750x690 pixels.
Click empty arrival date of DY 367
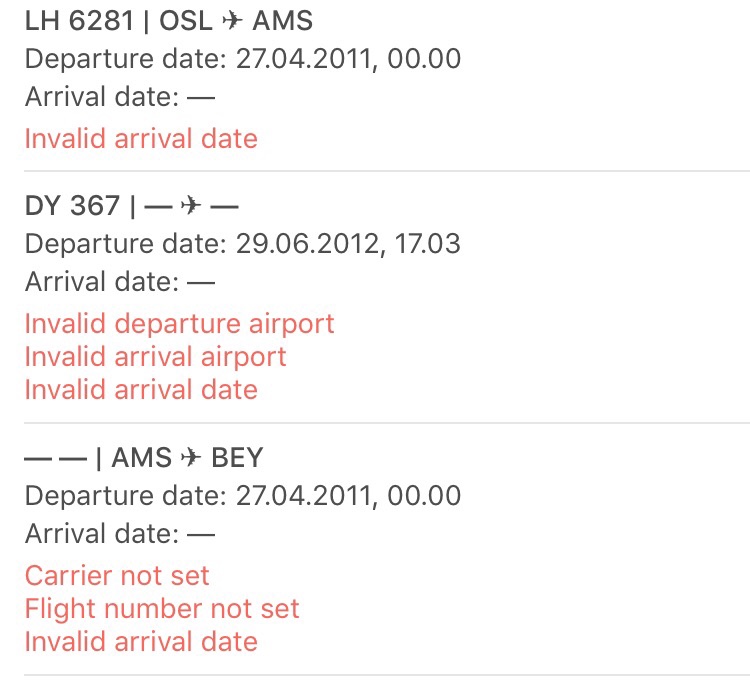[x=201, y=283]
